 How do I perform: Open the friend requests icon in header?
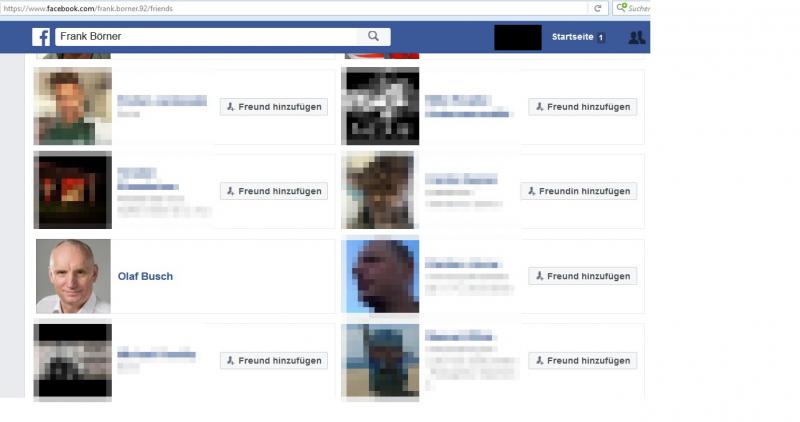point(636,38)
